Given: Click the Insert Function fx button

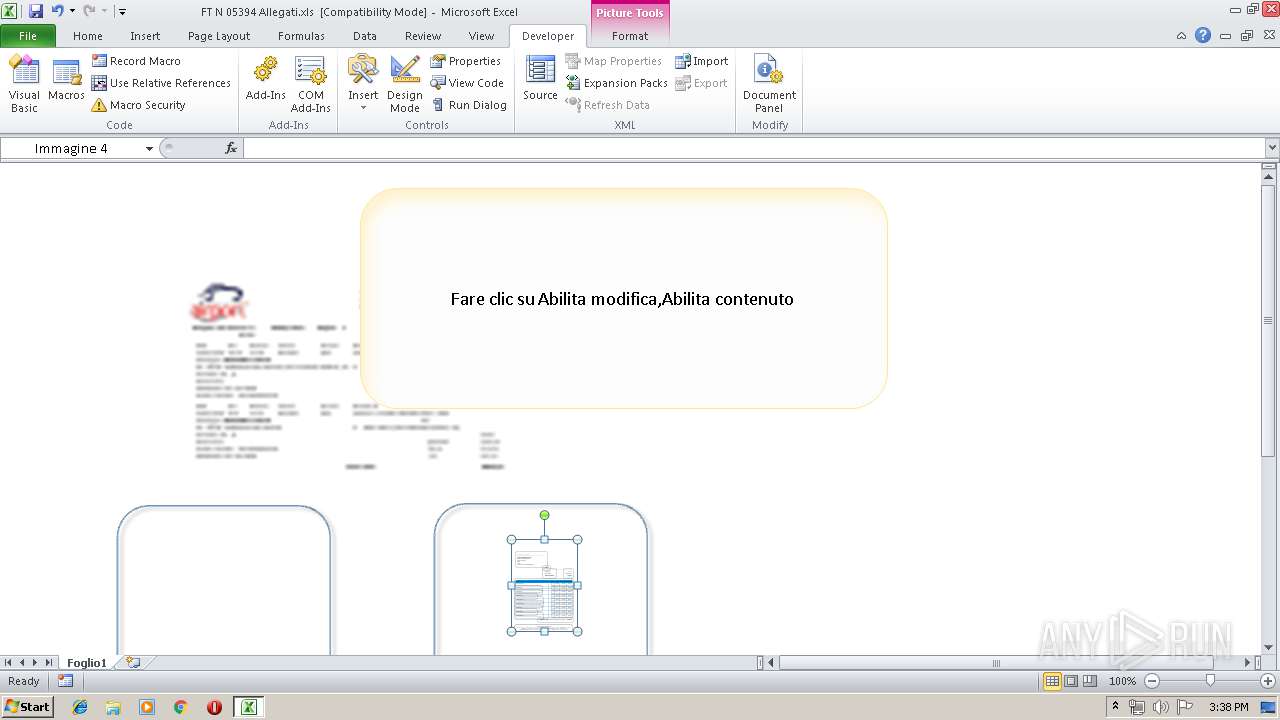Looking at the screenshot, I should (x=231, y=148).
